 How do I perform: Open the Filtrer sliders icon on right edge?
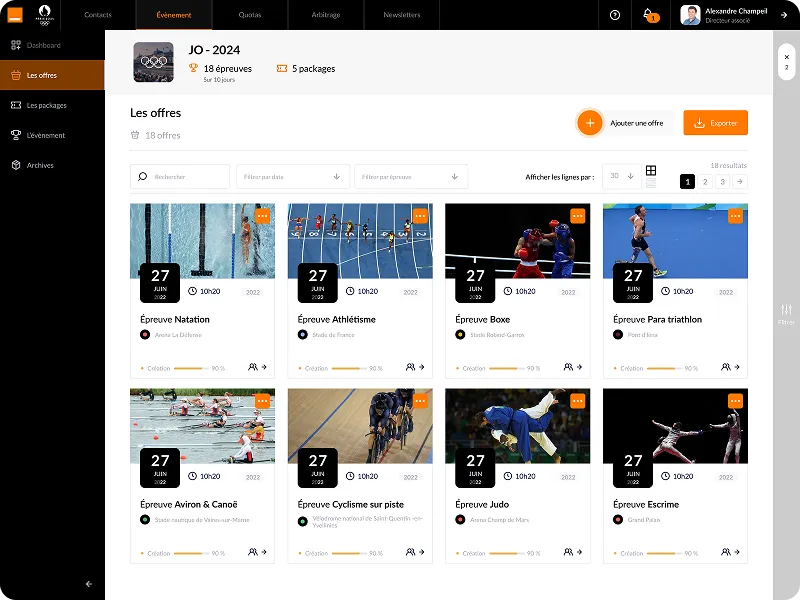pos(787,309)
